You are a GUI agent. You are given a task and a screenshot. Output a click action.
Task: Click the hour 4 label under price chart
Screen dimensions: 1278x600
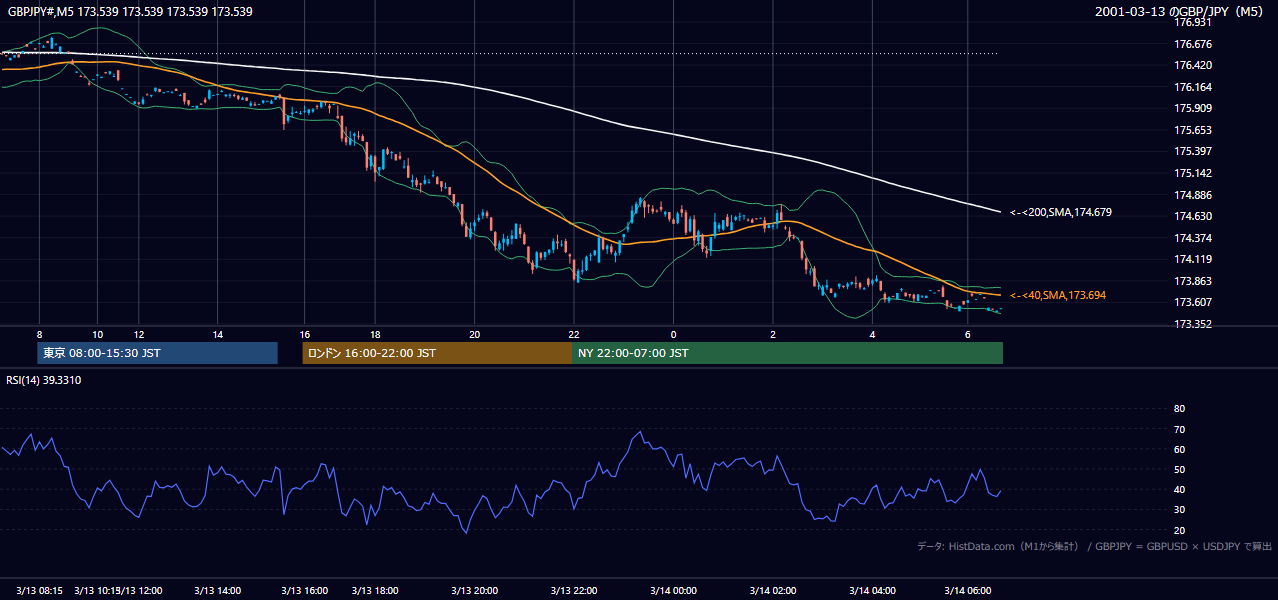[x=872, y=334]
